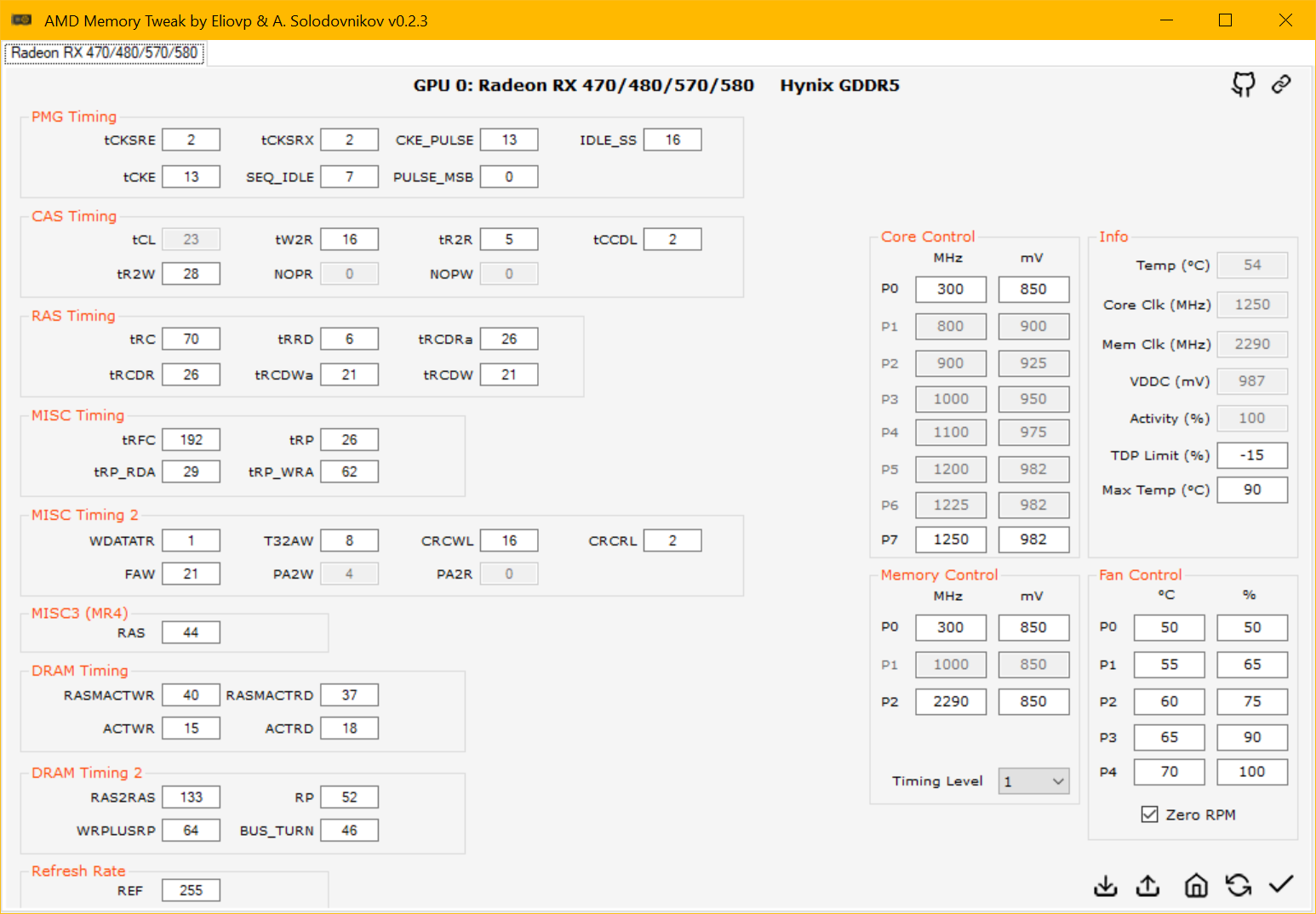Apply settings with the checkmark icon
The image size is (1316, 914).
coord(1281,885)
